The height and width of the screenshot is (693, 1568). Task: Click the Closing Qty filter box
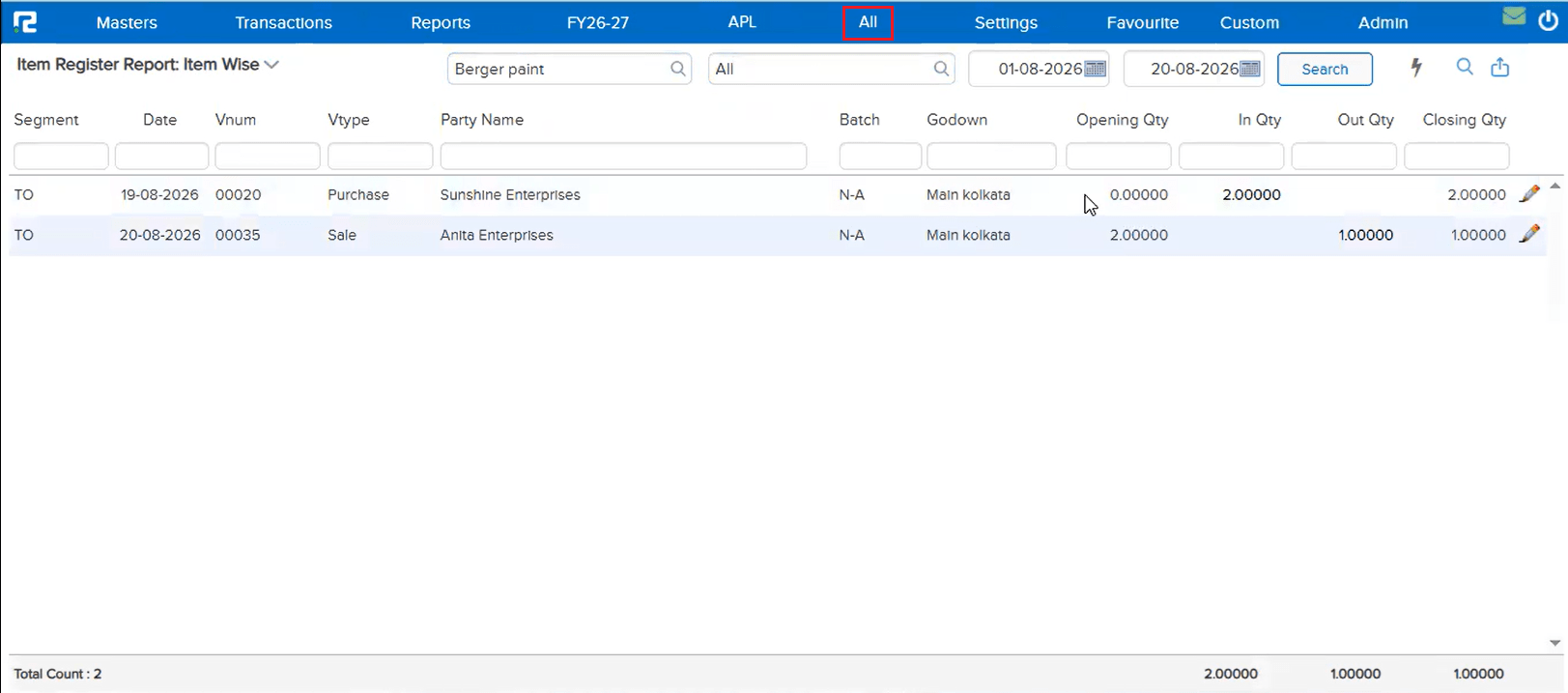[1457, 156]
